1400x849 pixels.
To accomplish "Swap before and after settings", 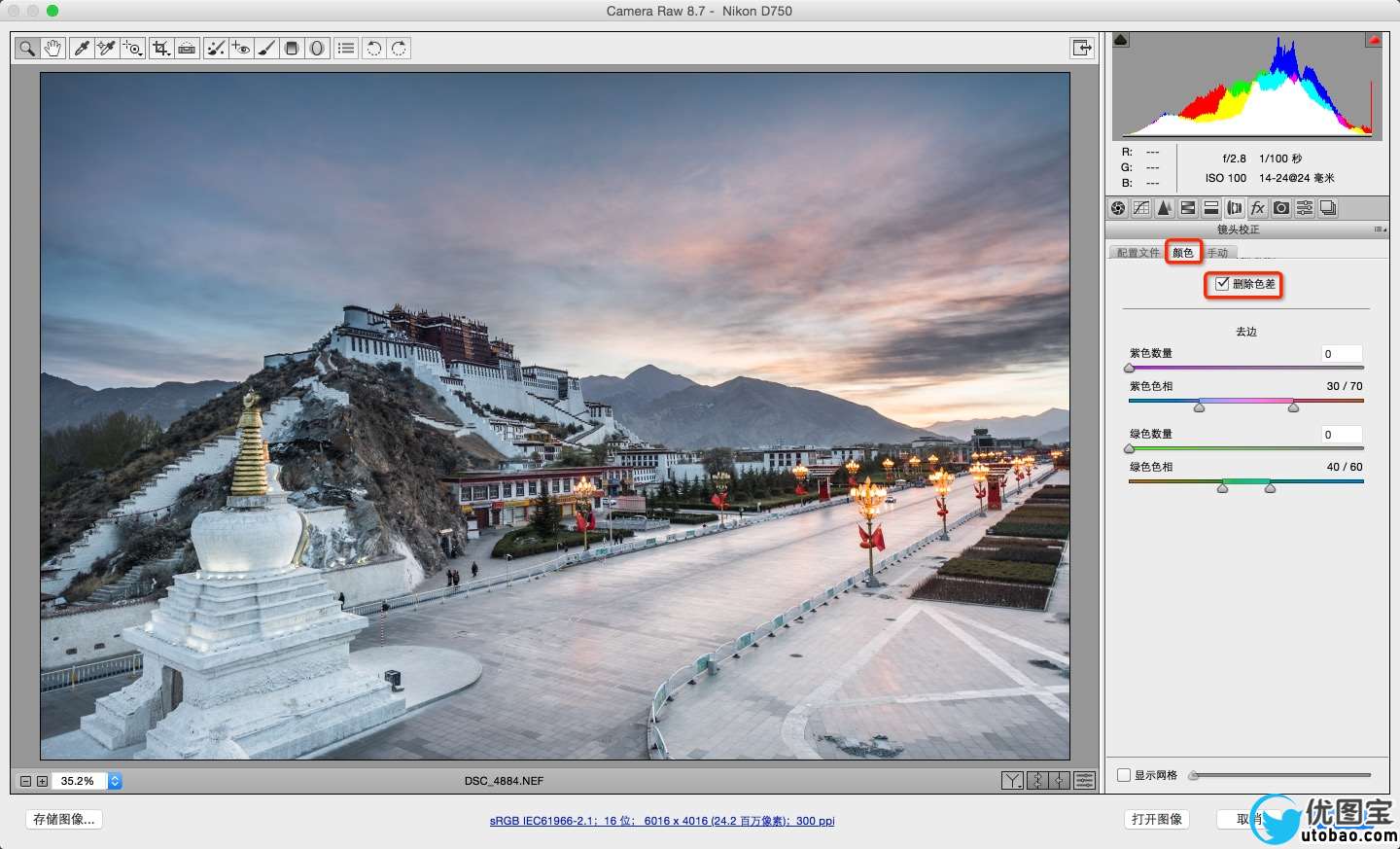I will (x=1037, y=781).
